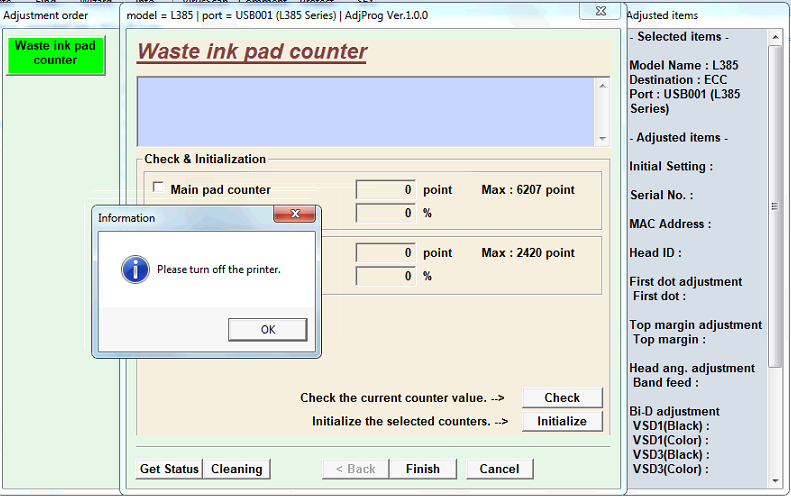791x497 pixels.
Task: Click the 'Waste ink pad counter' heading
Action: click(252, 51)
